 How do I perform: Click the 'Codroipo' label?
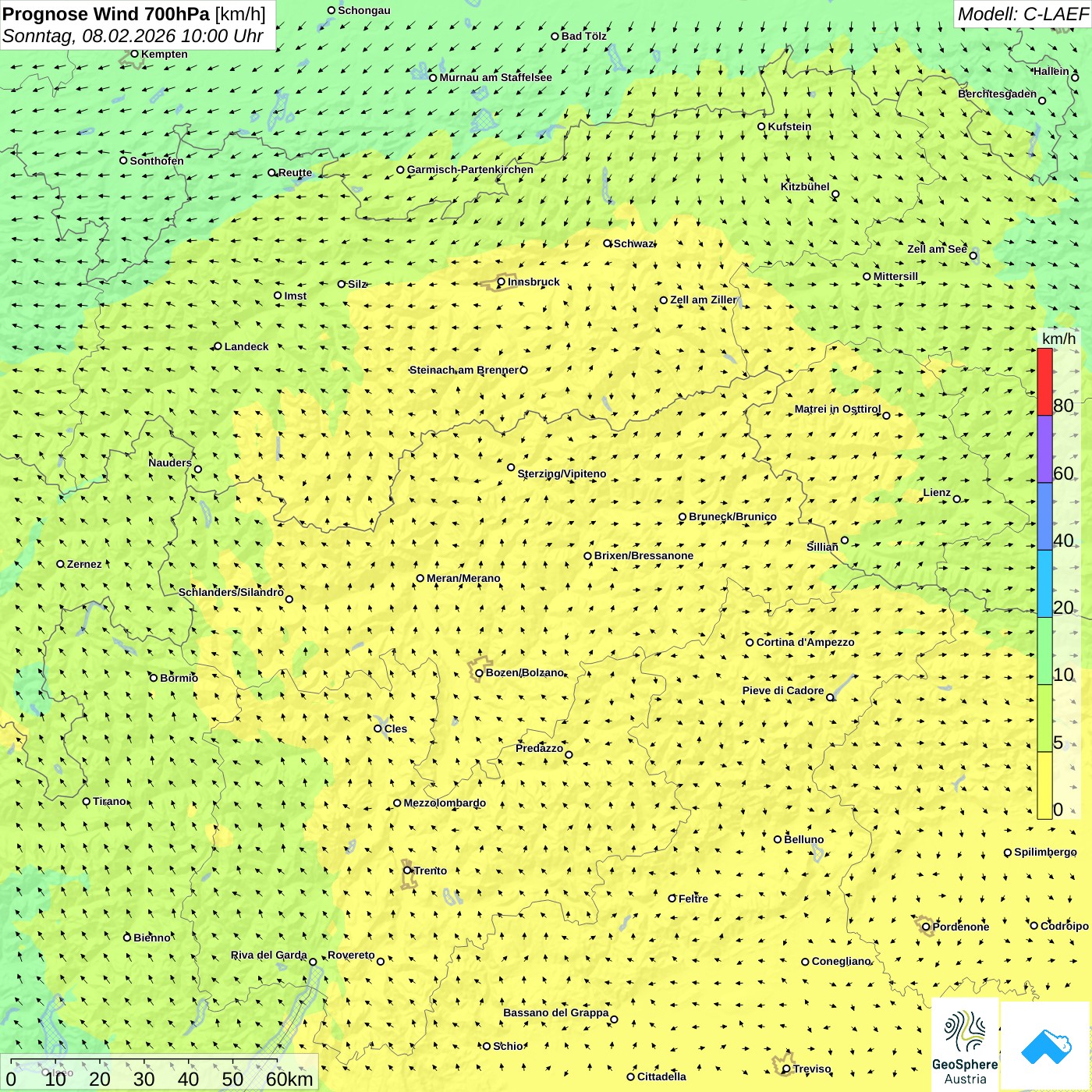(x=1064, y=926)
